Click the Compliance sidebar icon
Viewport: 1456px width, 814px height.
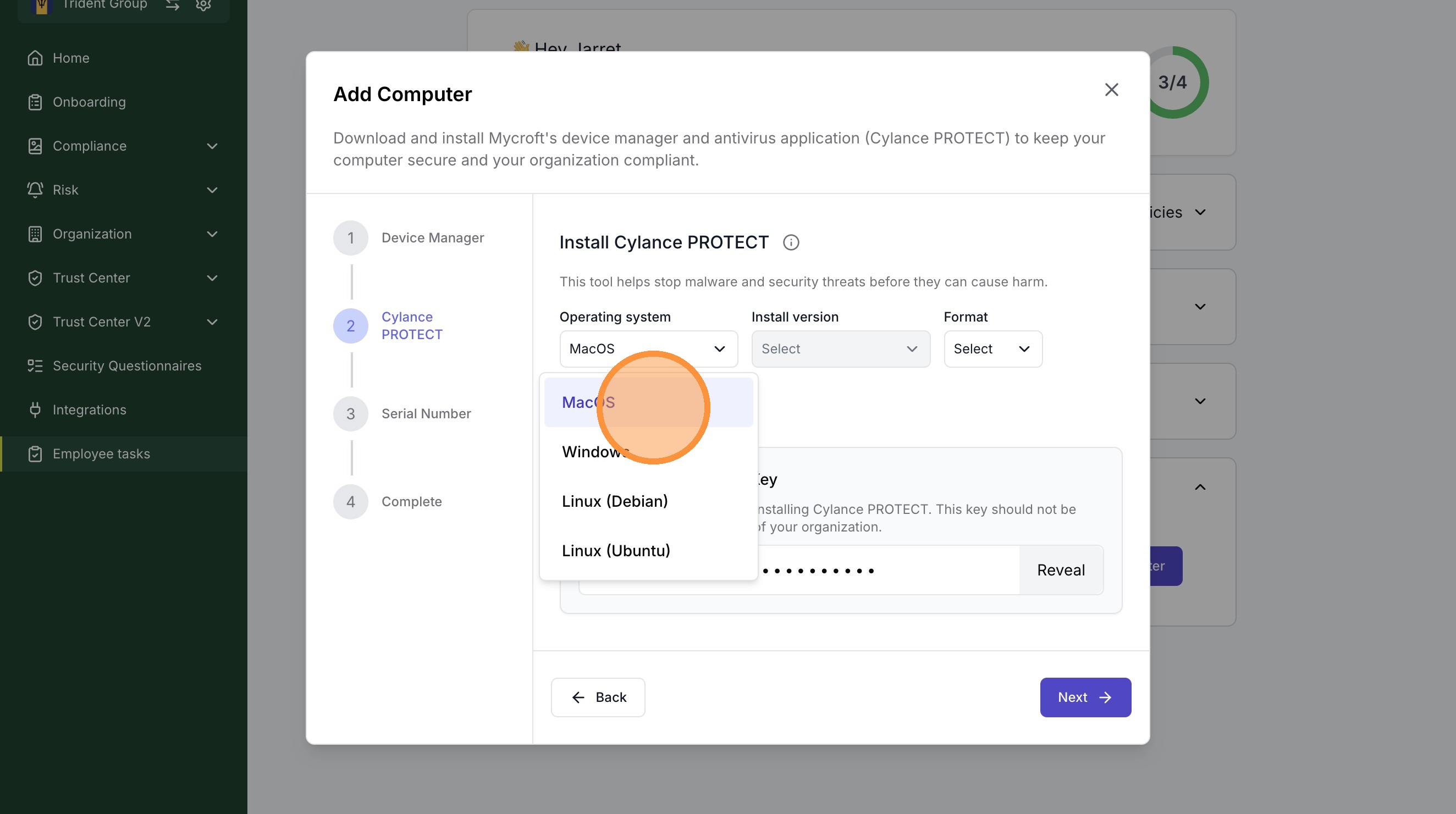pyautogui.click(x=35, y=146)
